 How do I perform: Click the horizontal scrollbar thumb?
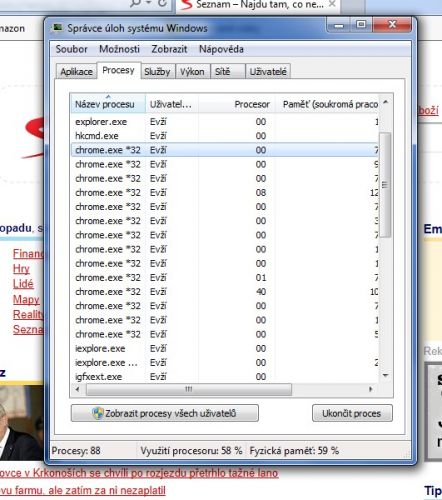[189, 389]
